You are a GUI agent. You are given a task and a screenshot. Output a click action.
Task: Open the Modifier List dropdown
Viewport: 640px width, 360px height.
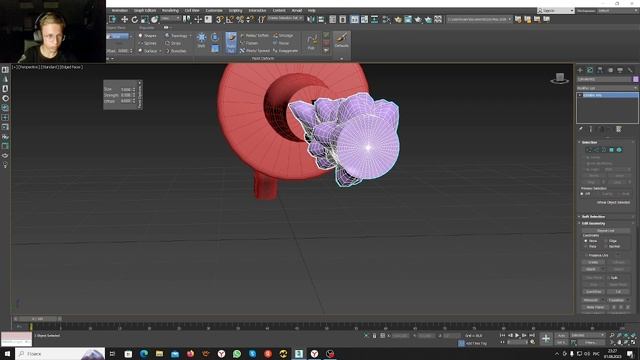pos(607,88)
